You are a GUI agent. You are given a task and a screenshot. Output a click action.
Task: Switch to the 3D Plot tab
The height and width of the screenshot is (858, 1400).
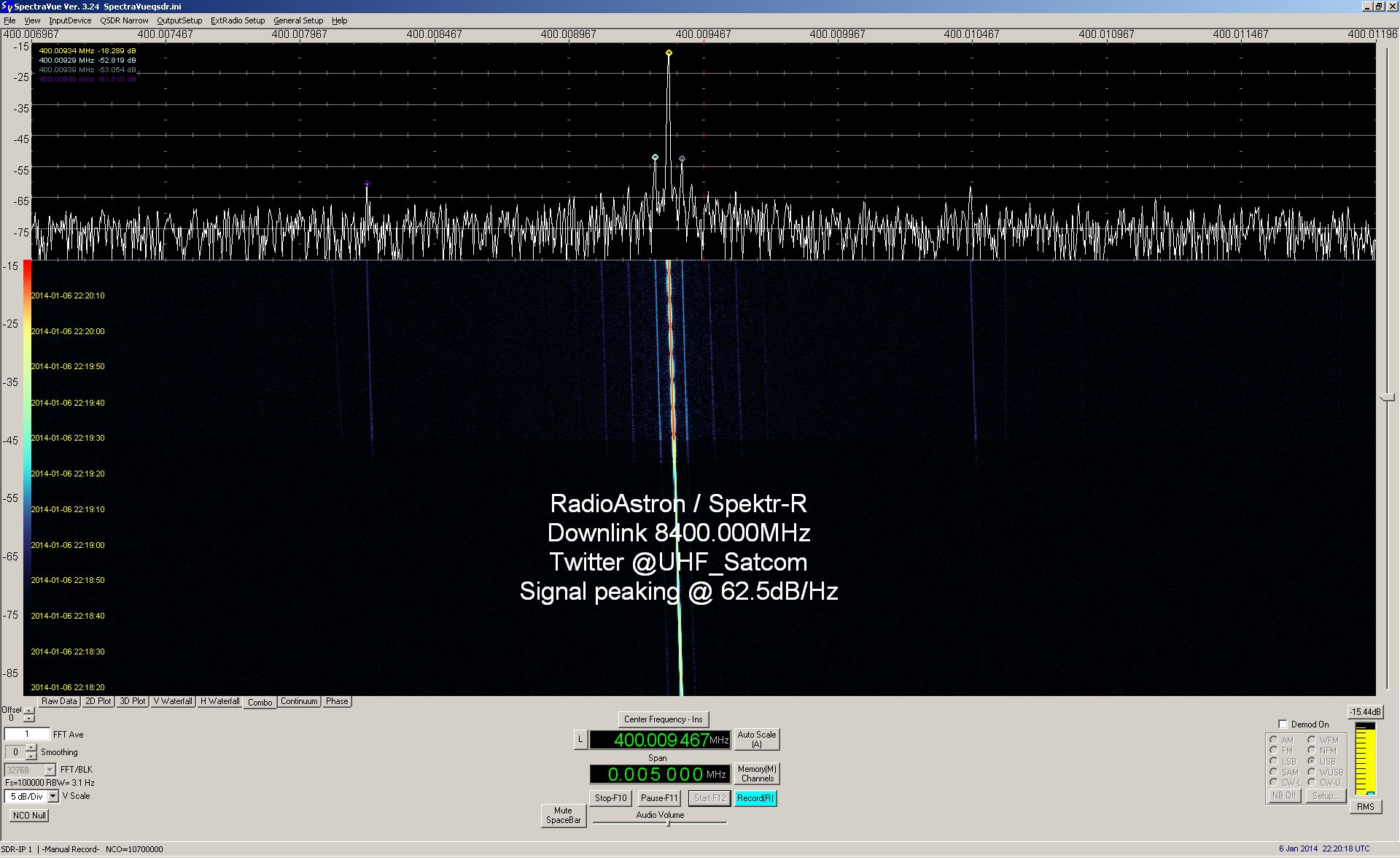click(133, 701)
